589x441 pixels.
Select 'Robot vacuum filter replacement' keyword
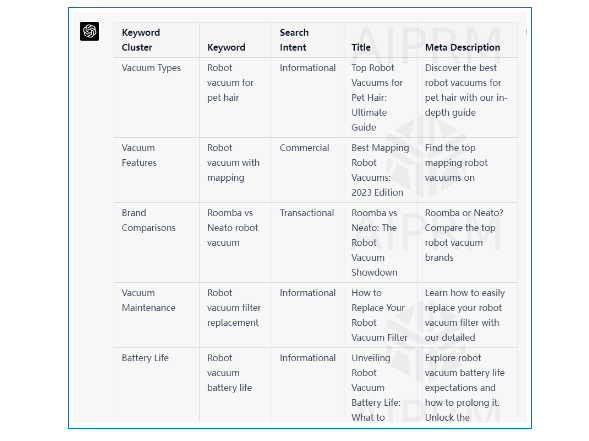point(234,308)
